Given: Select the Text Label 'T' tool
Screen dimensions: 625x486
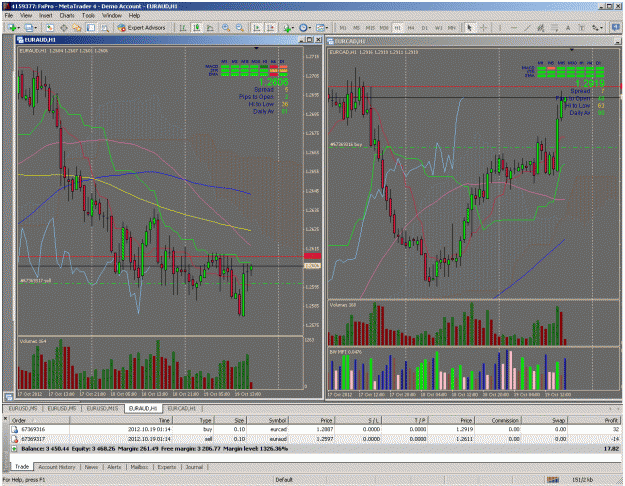Looking at the screenshot, I should pos(582,28).
